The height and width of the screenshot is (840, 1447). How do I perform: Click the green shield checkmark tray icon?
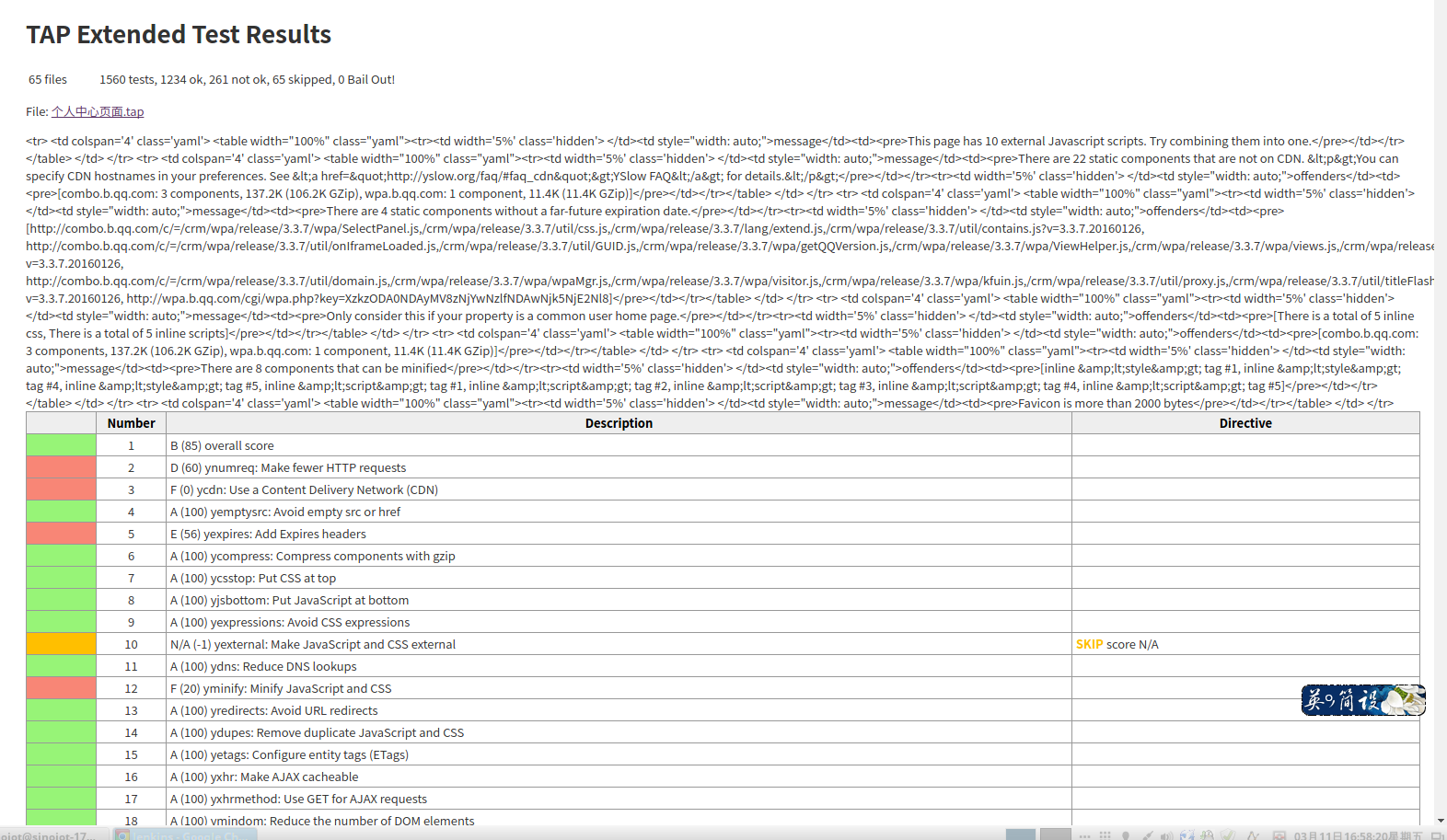[1228, 835]
